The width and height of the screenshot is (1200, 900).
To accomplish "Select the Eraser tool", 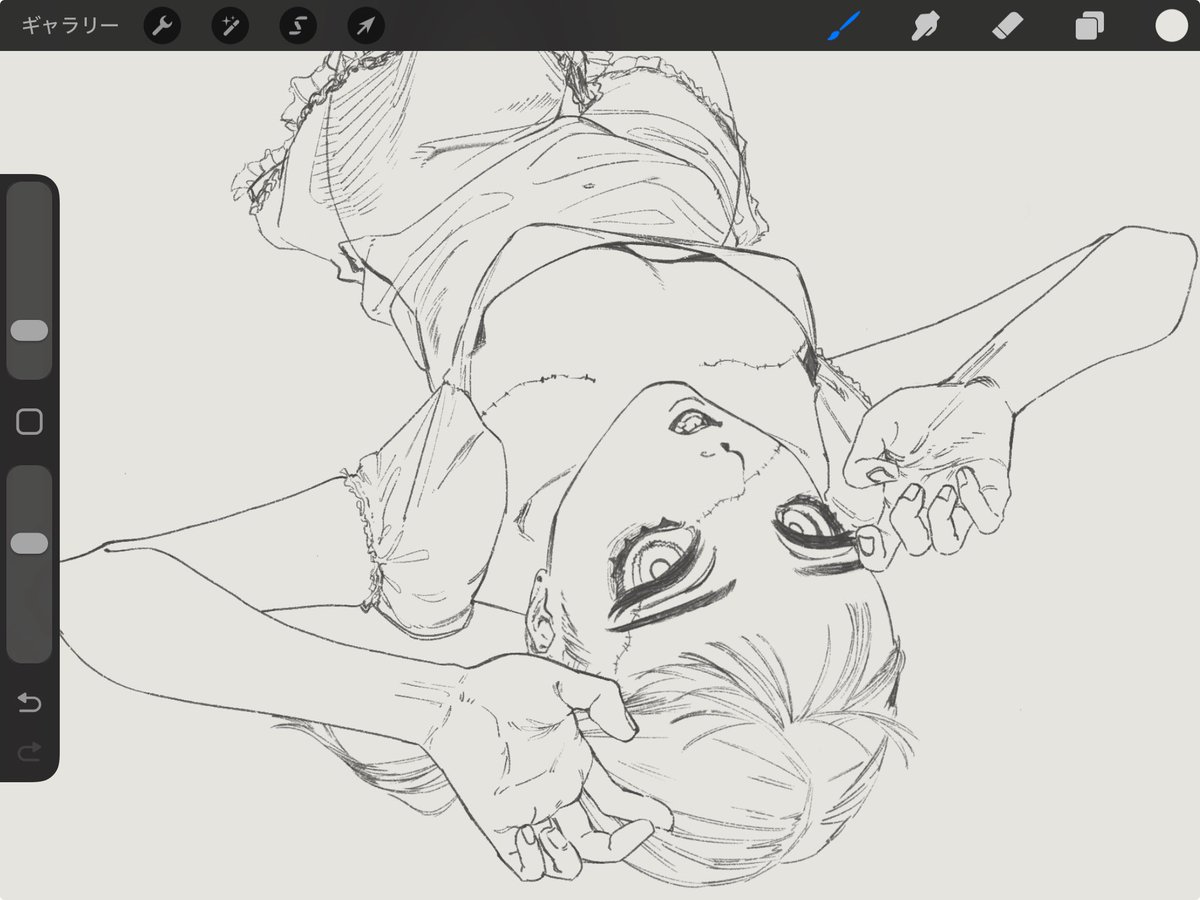I will [x=1007, y=26].
